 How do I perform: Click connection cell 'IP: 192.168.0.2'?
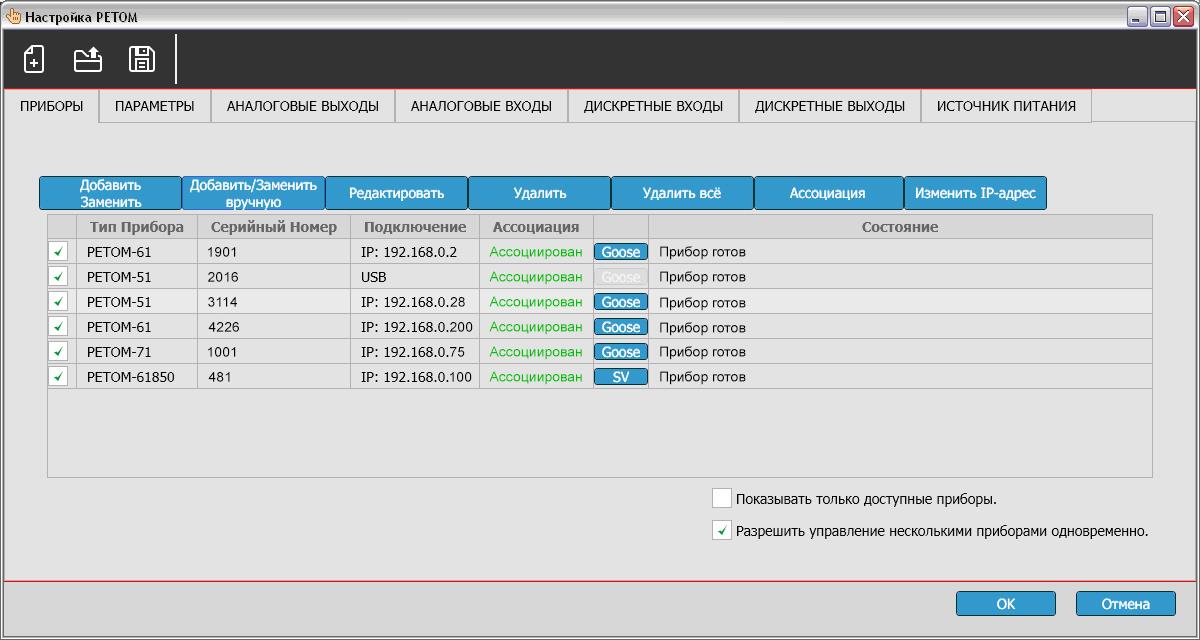(x=415, y=252)
